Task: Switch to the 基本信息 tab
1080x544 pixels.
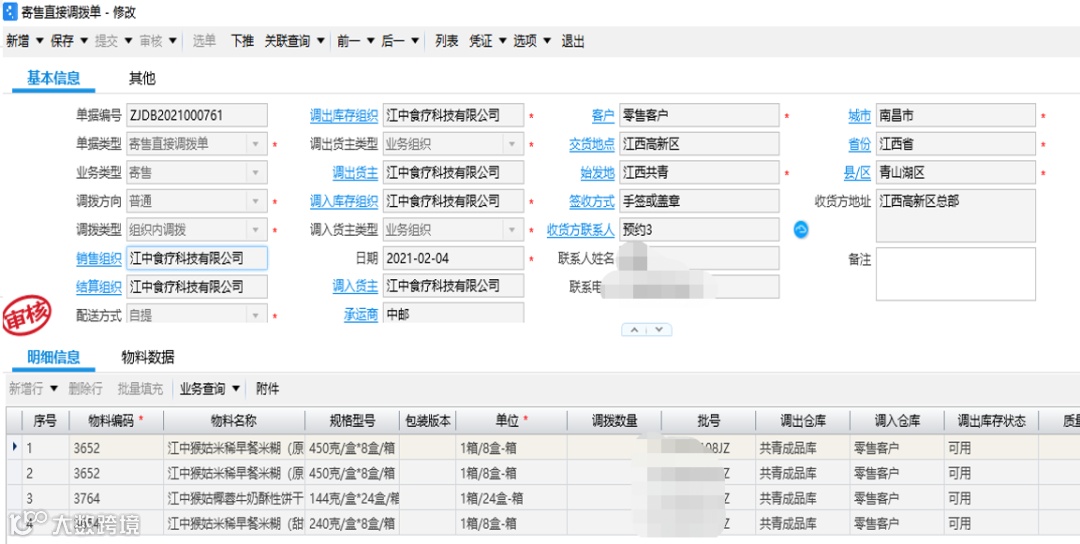Action: pos(53,78)
